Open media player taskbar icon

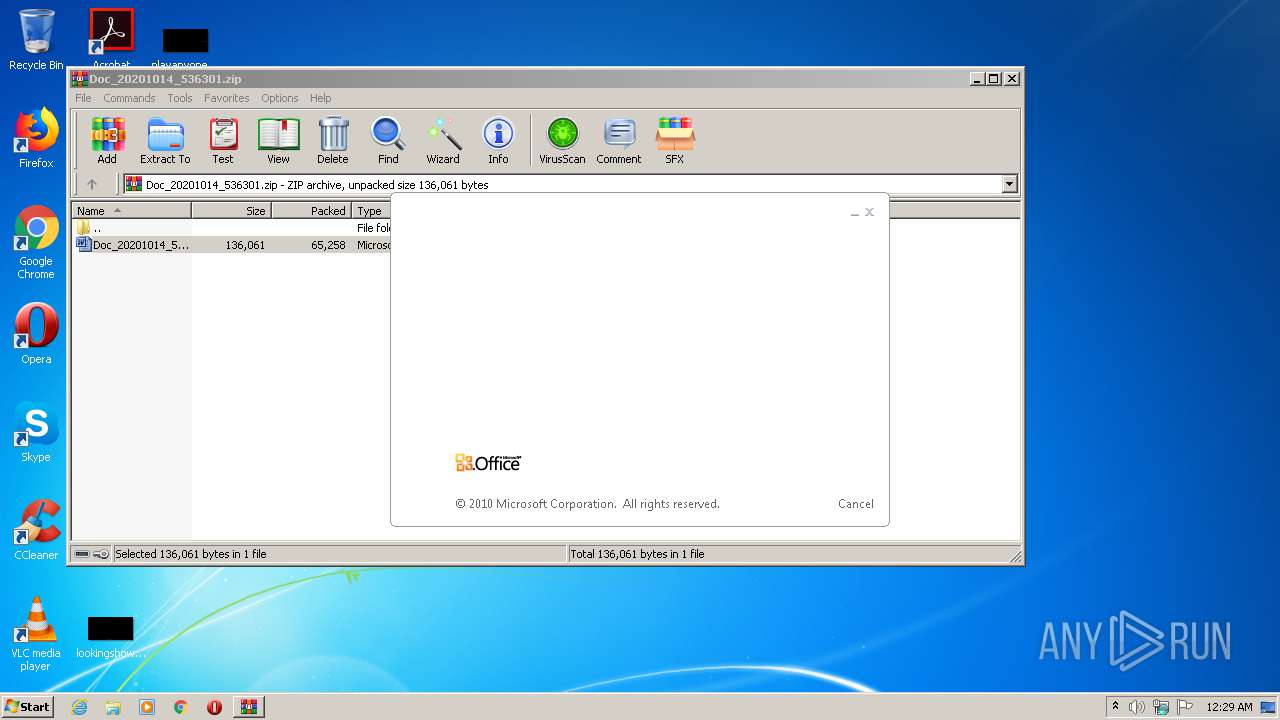147,707
